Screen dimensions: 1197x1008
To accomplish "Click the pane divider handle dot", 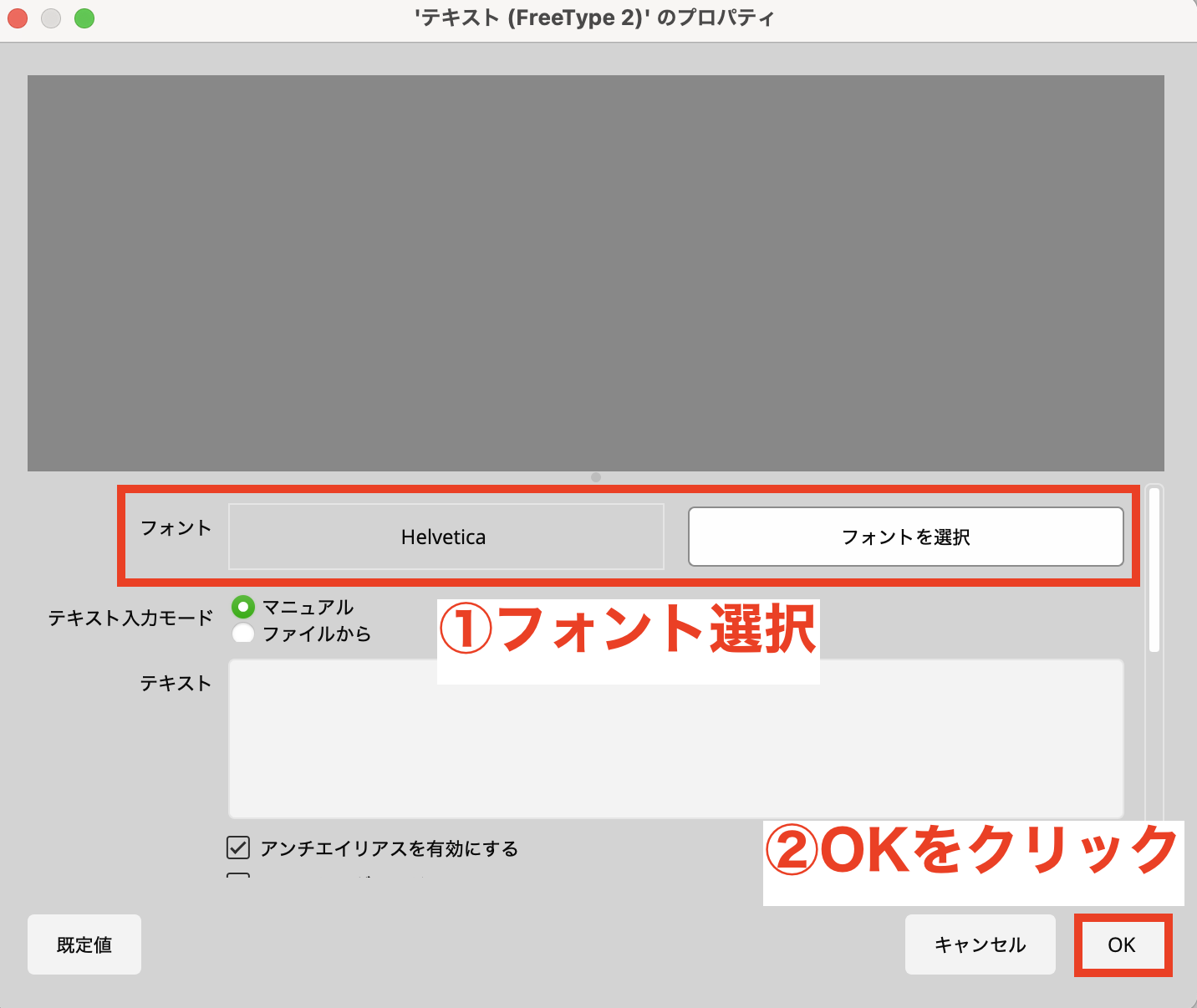I will click(596, 477).
